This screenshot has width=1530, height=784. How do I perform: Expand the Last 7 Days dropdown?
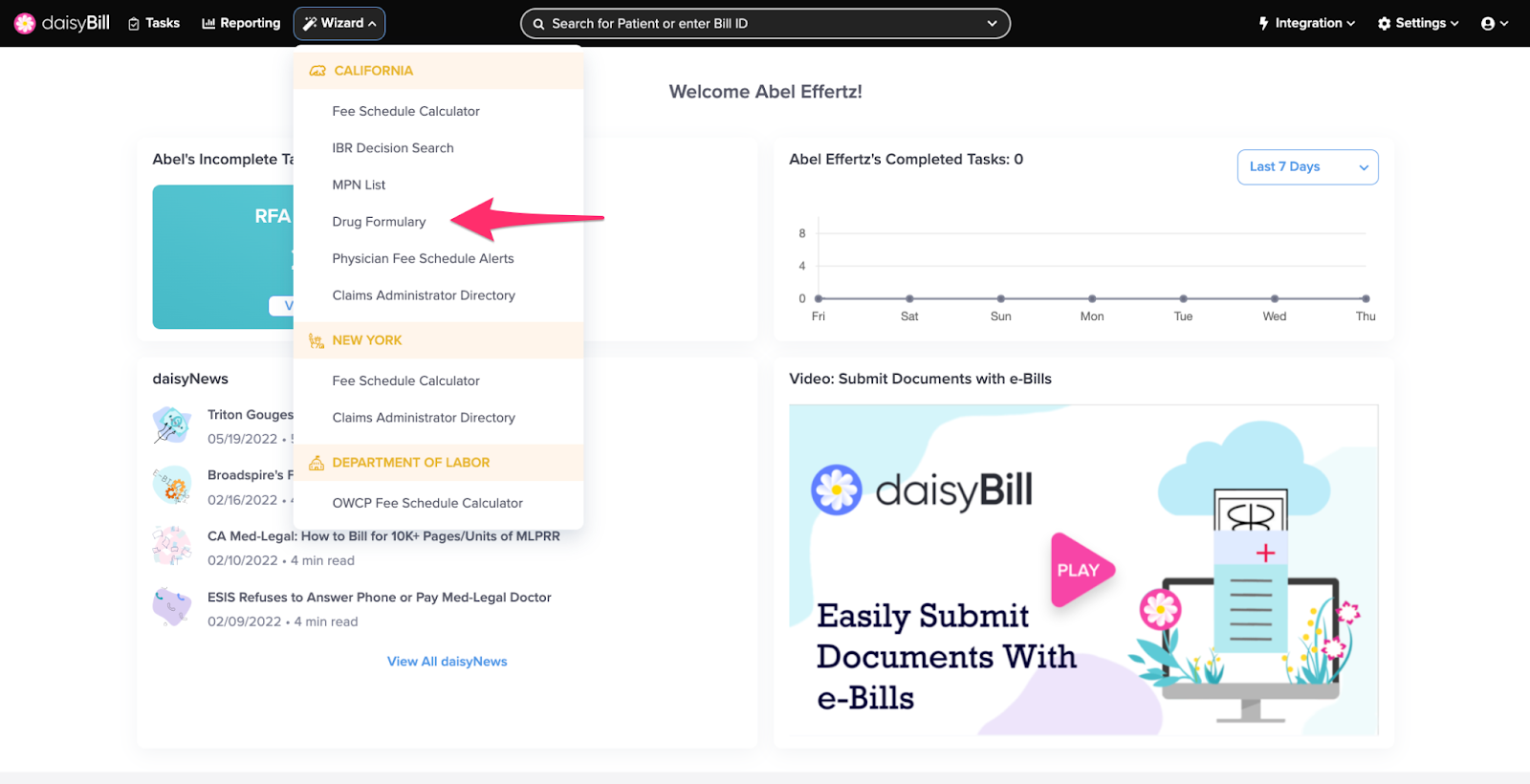point(1307,166)
